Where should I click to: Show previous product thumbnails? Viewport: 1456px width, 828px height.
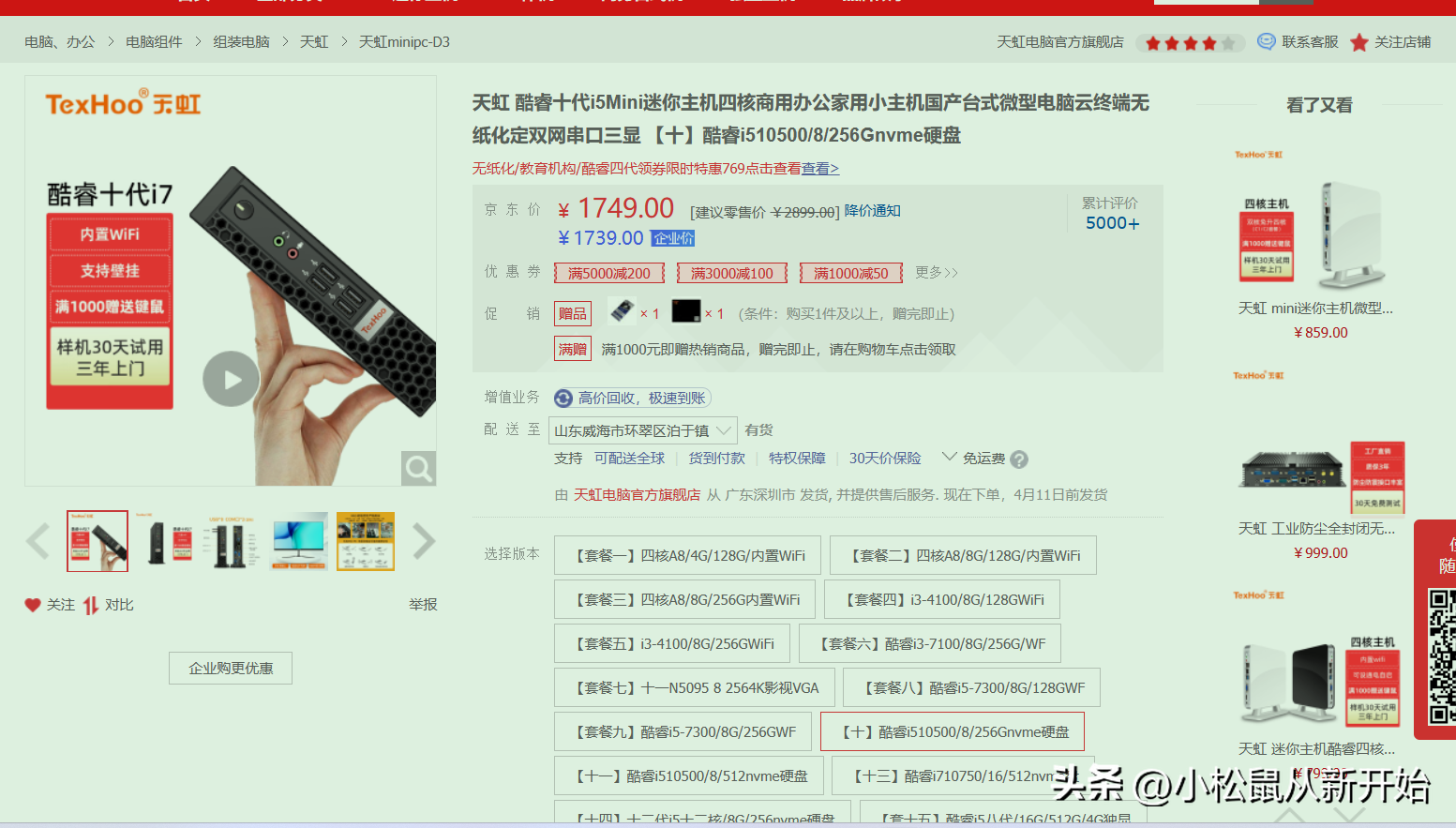pos(38,541)
